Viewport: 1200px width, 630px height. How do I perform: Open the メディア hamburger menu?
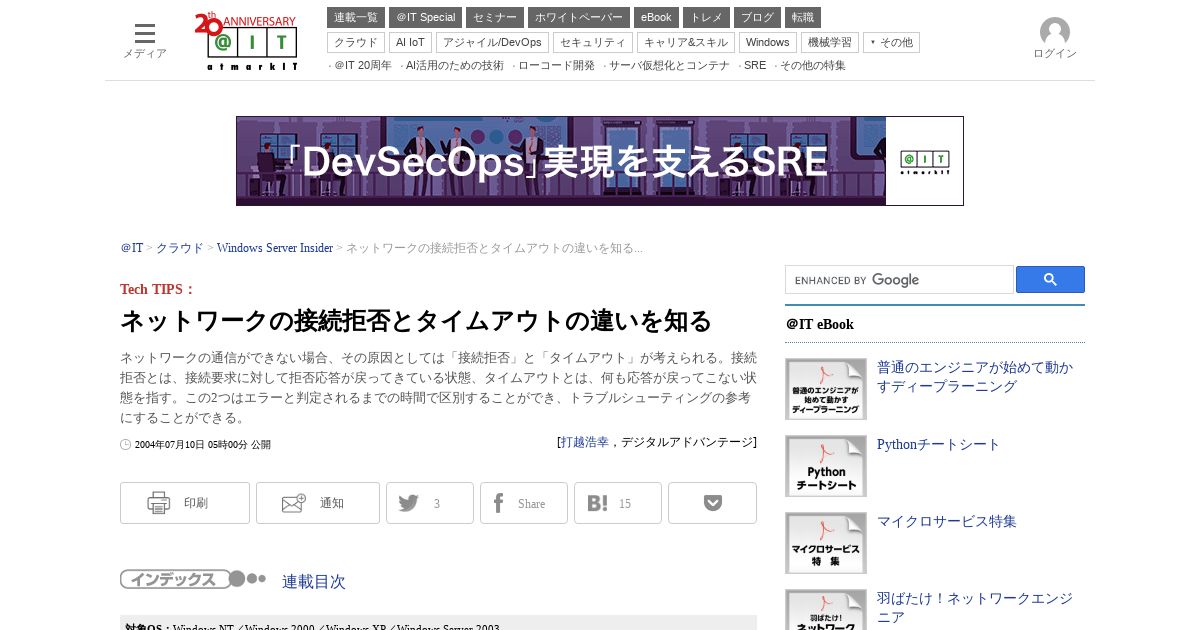click(145, 41)
